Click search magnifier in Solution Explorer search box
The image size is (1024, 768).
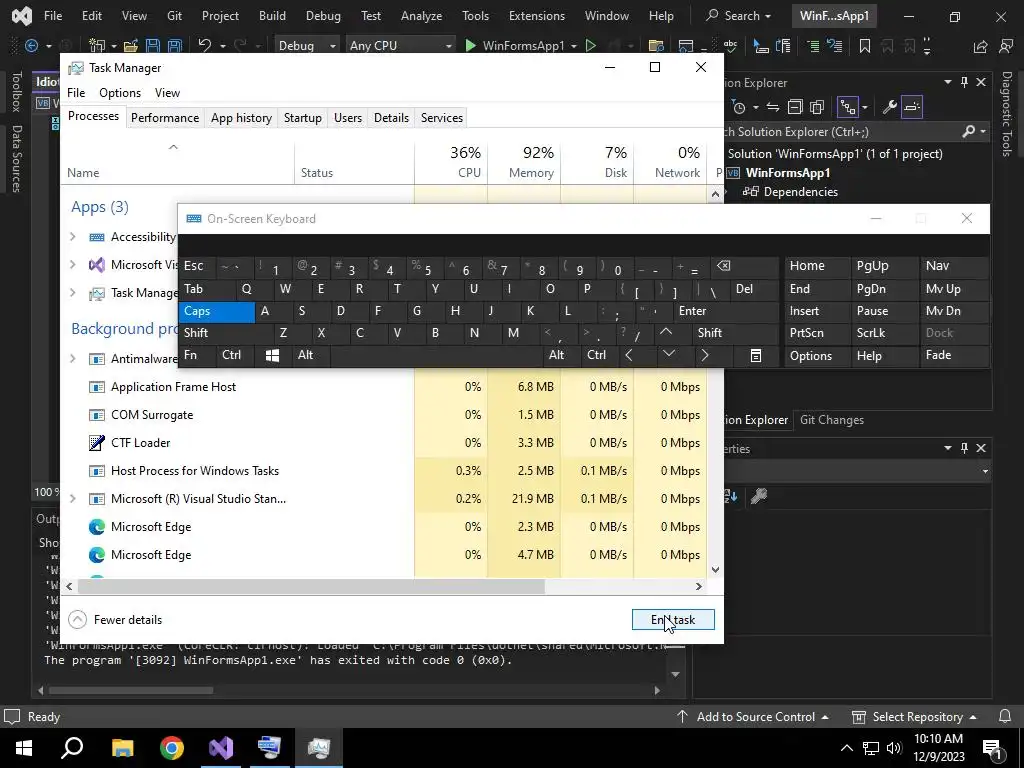(968, 132)
